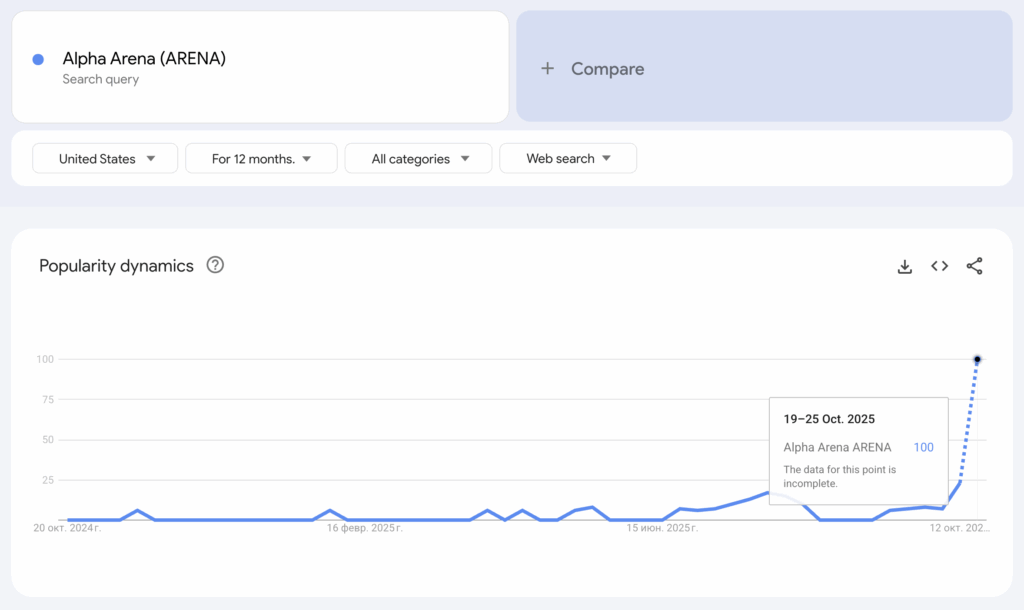Image resolution: width=1024 pixels, height=610 pixels.
Task: Click the Search query subtitle text
Action: (x=100, y=80)
